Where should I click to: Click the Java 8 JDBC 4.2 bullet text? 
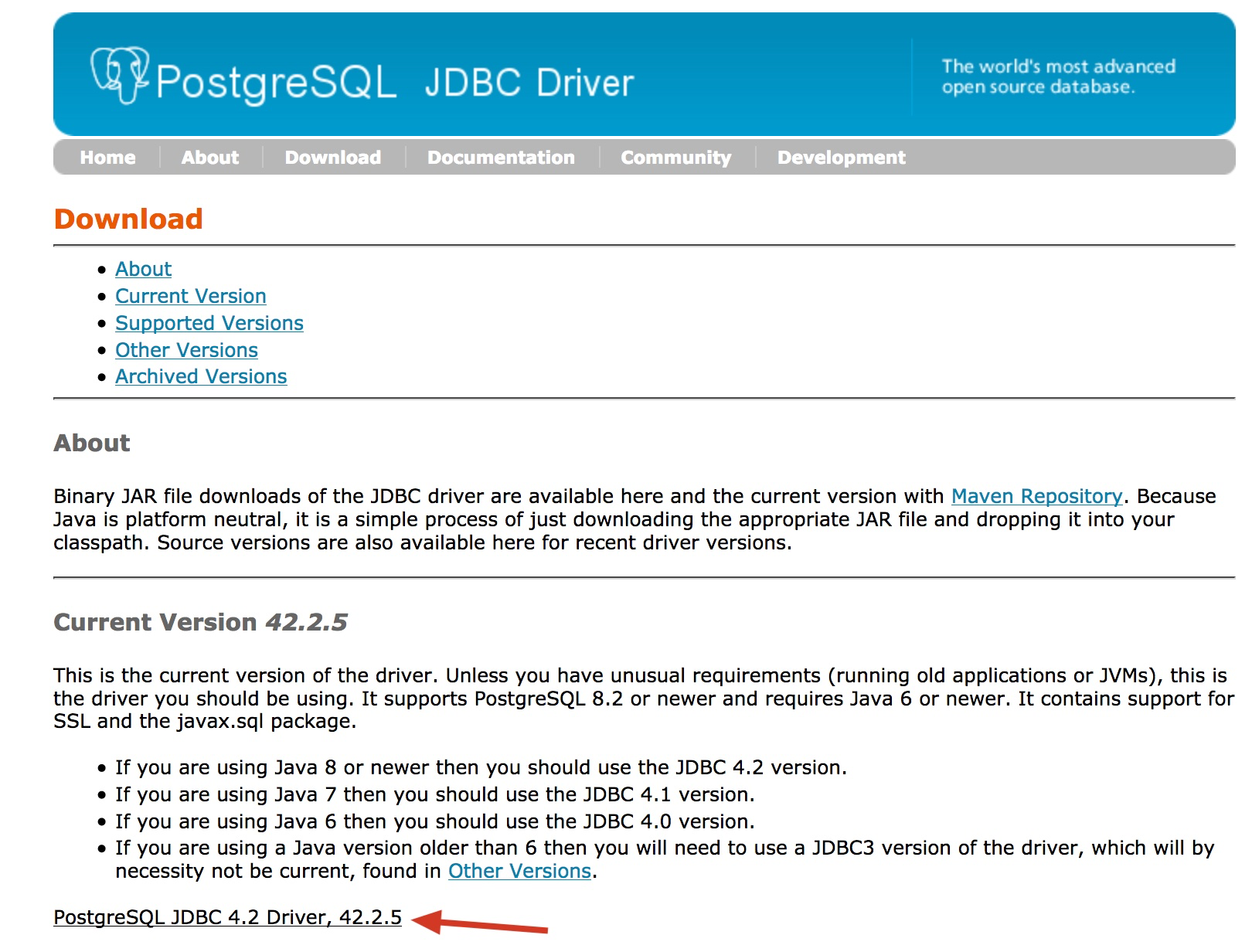click(481, 767)
